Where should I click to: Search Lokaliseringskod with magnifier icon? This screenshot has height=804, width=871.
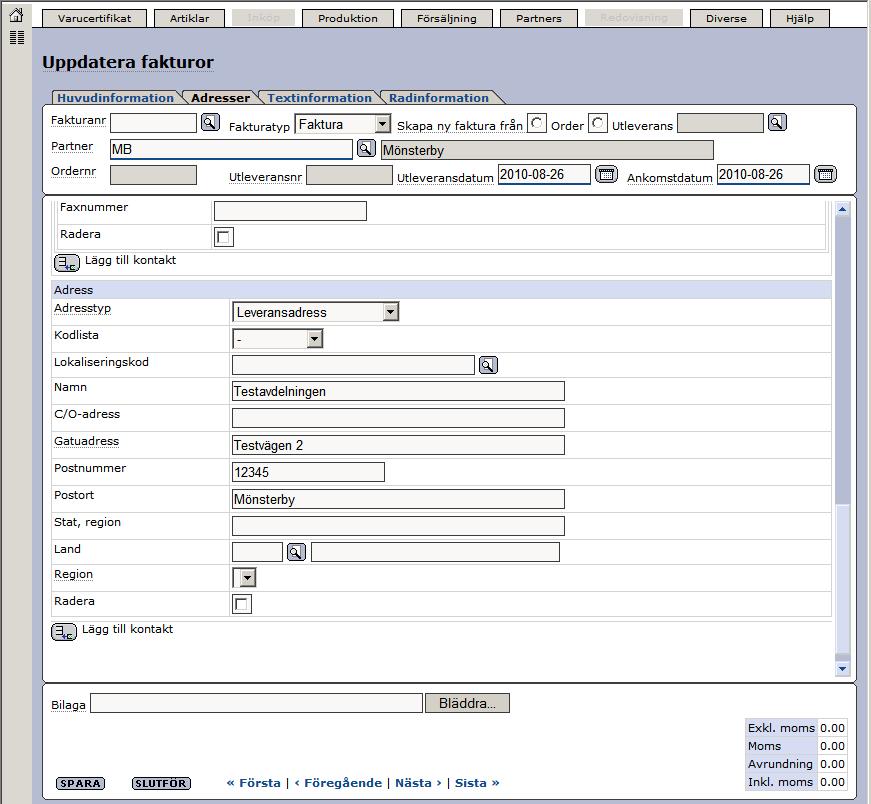pyautogui.click(x=488, y=365)
